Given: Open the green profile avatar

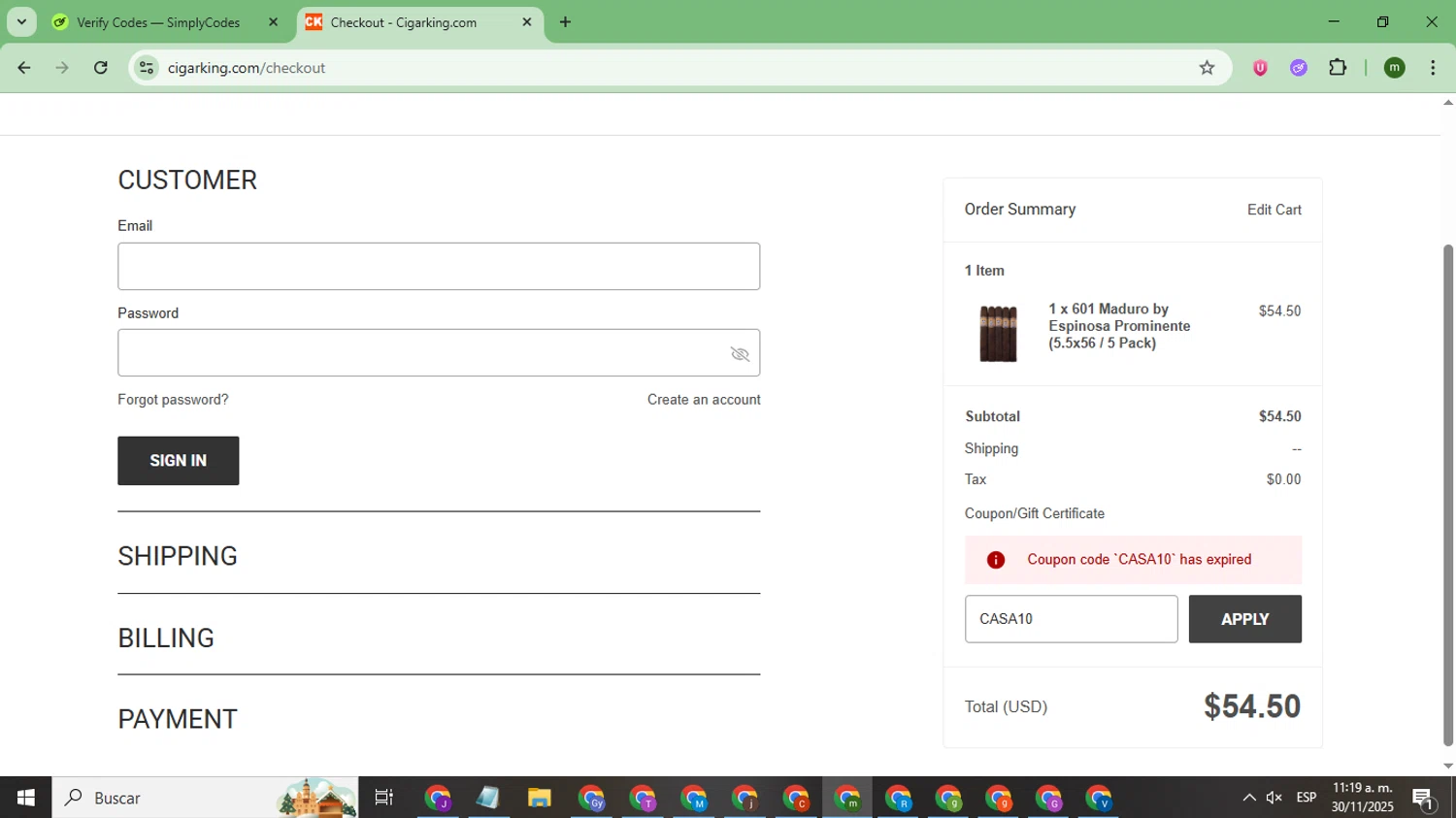Looking at the screenshot, I should (x=1395, y=68).
